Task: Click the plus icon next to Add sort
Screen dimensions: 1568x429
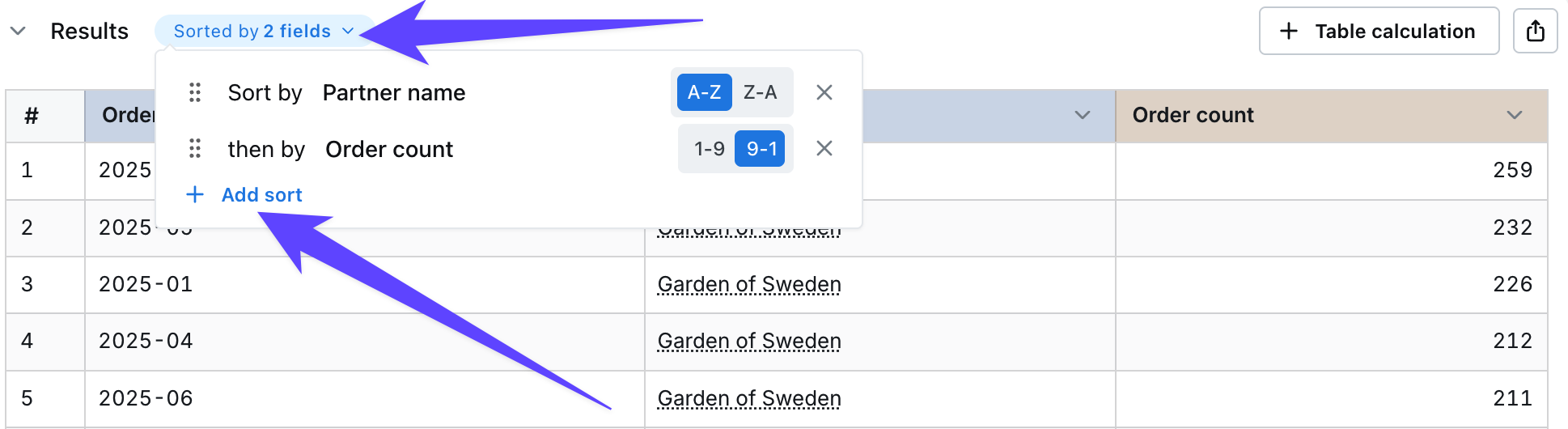Action: click(195, 194)
